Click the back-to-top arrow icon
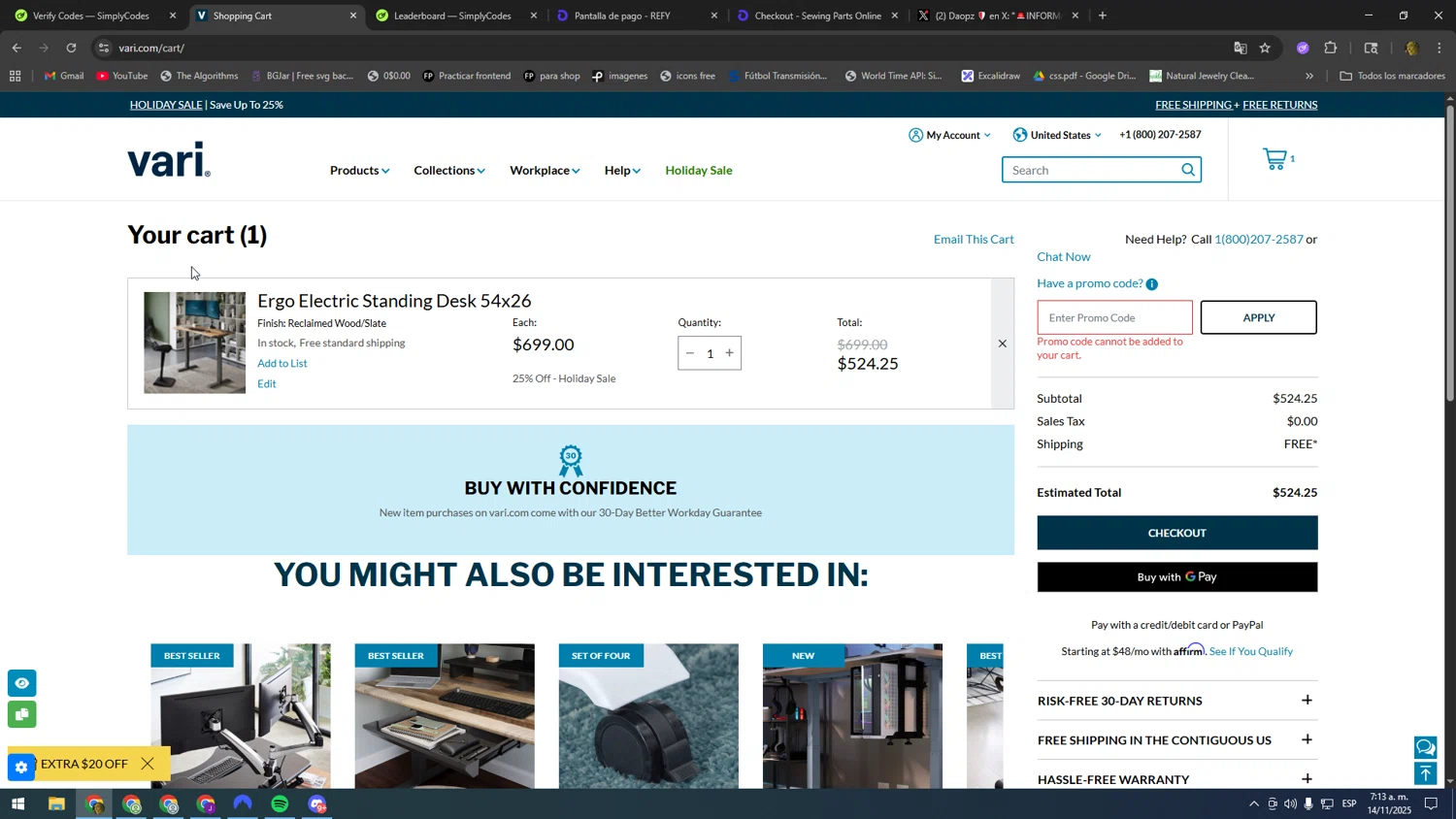Screen dimensions: 1456x819 1425,773
